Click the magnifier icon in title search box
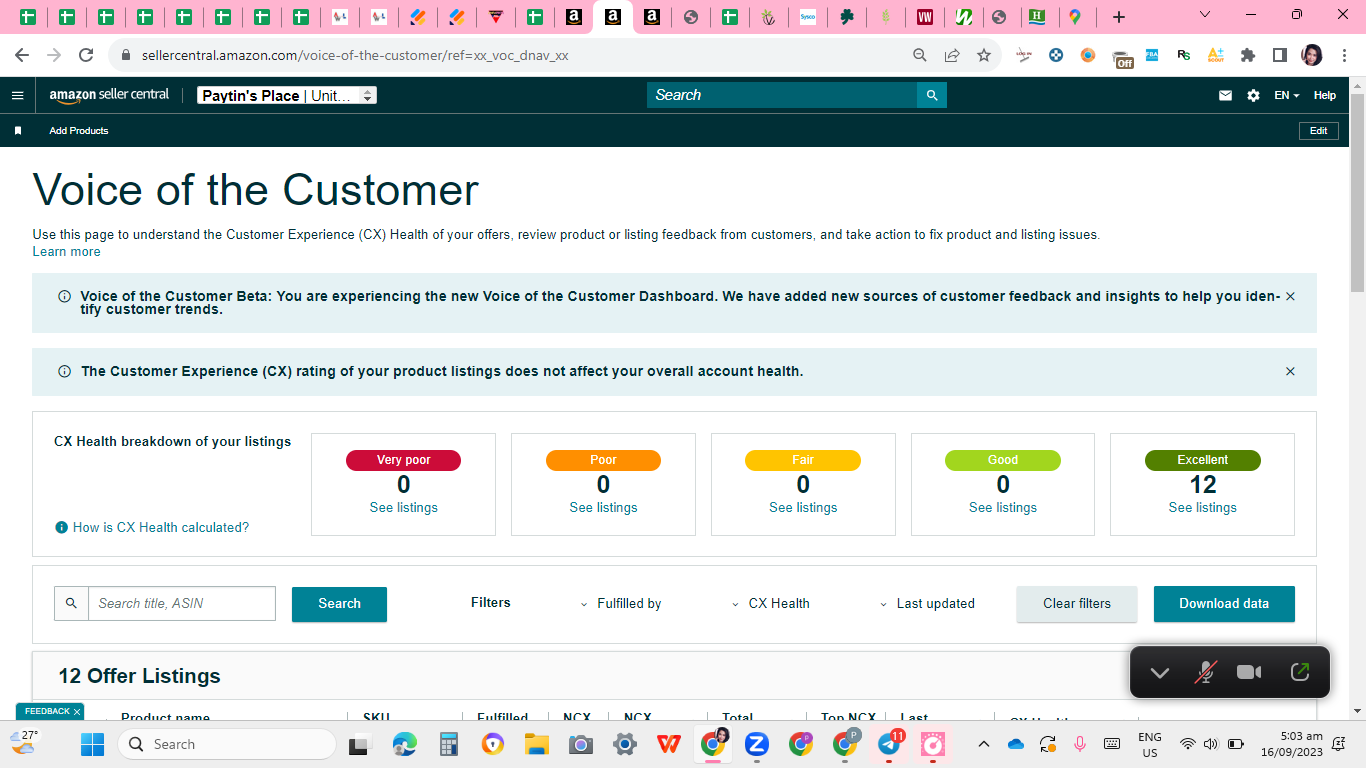Viewport: 1366px width, 768px height. [x=71, y=604]
